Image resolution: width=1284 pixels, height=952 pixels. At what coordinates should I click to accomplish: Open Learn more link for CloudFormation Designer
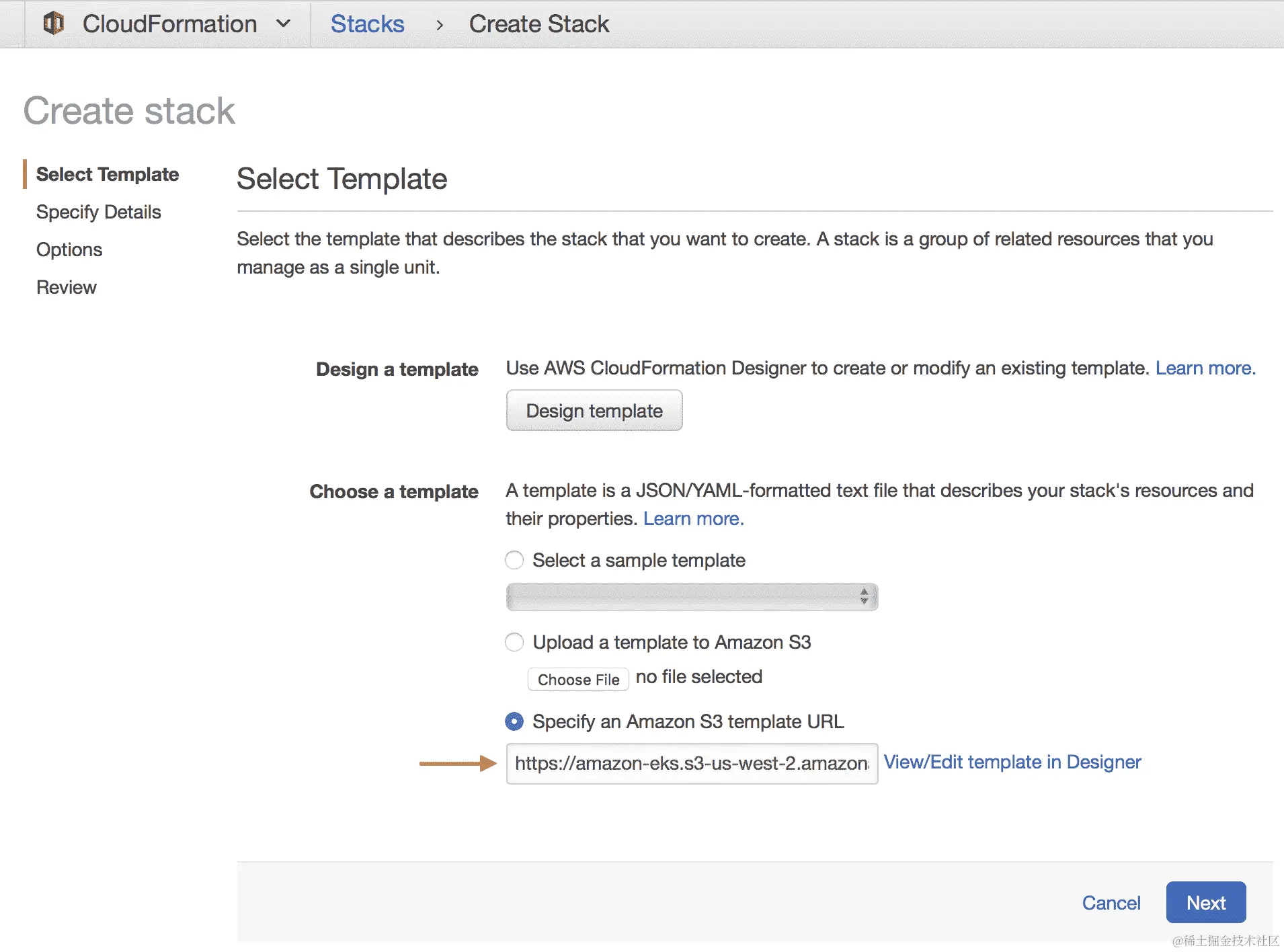1205,368
